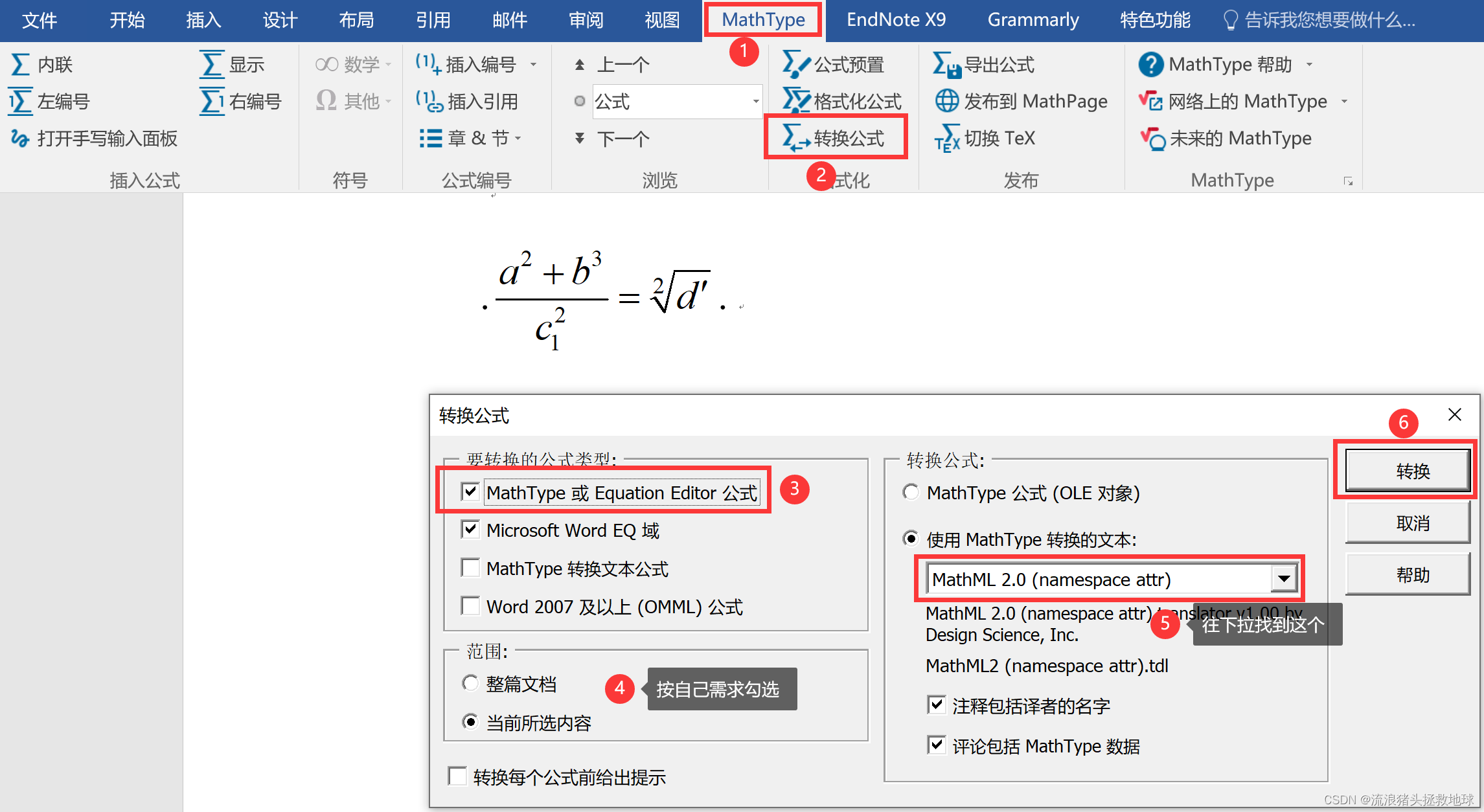Select 整篇文档 whole document radio

pos(470,683)
